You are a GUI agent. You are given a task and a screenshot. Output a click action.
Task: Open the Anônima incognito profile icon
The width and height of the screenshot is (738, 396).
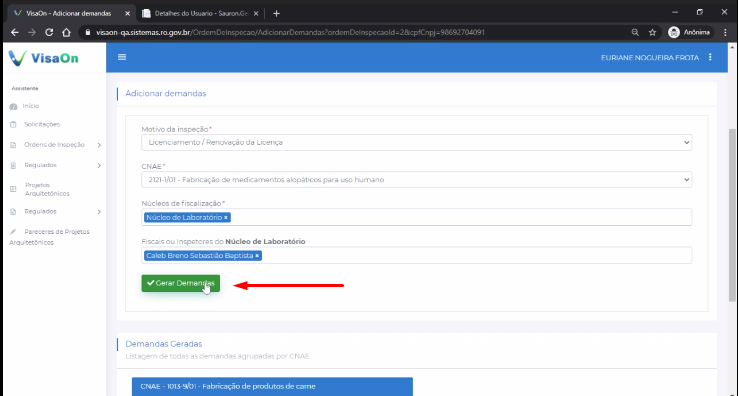(x=674, y=32)
